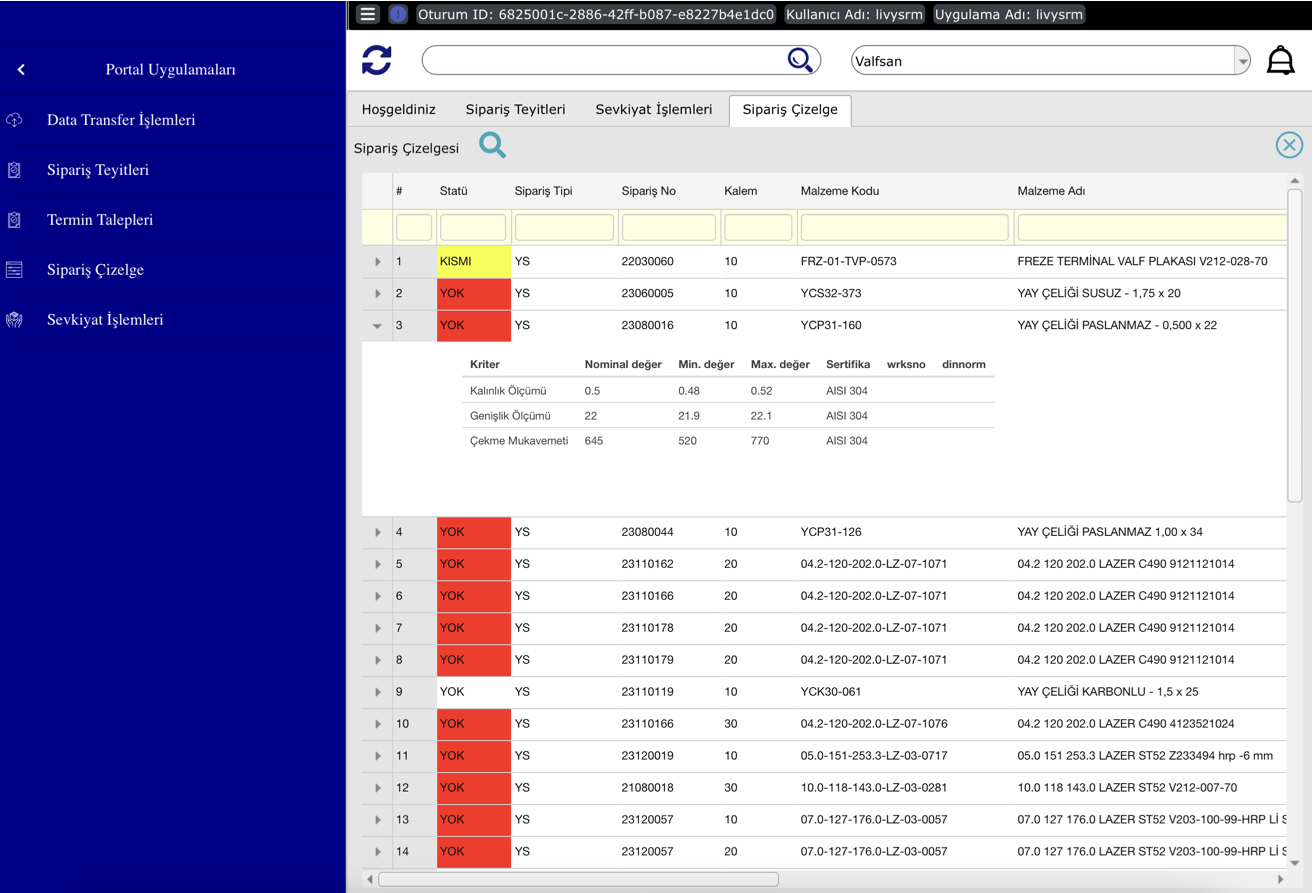Open notifications bell icon
The image size is (1313, 893).
(1280, 61)
